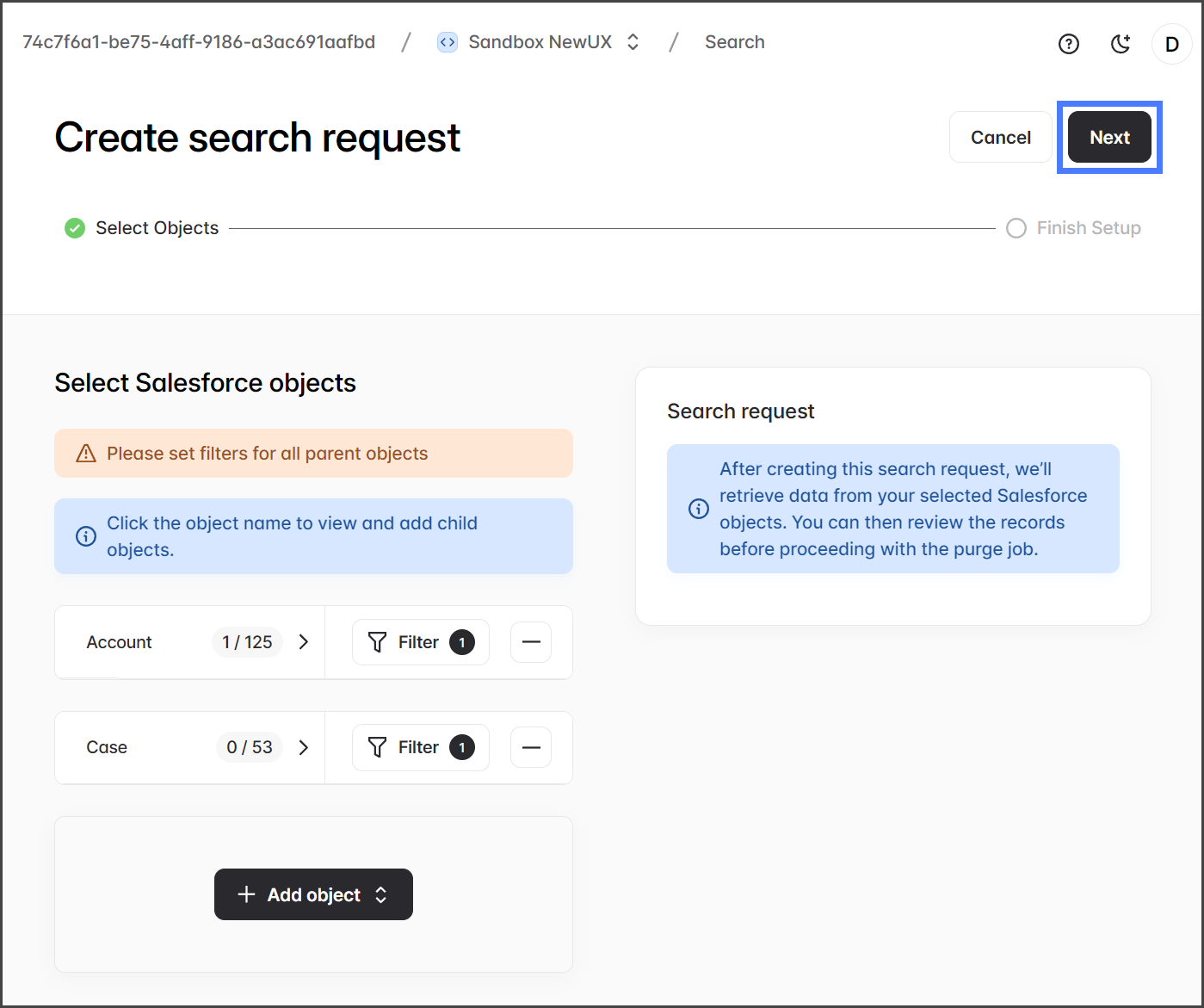Click the Sandbox NewUX code icon

(448, 42)
